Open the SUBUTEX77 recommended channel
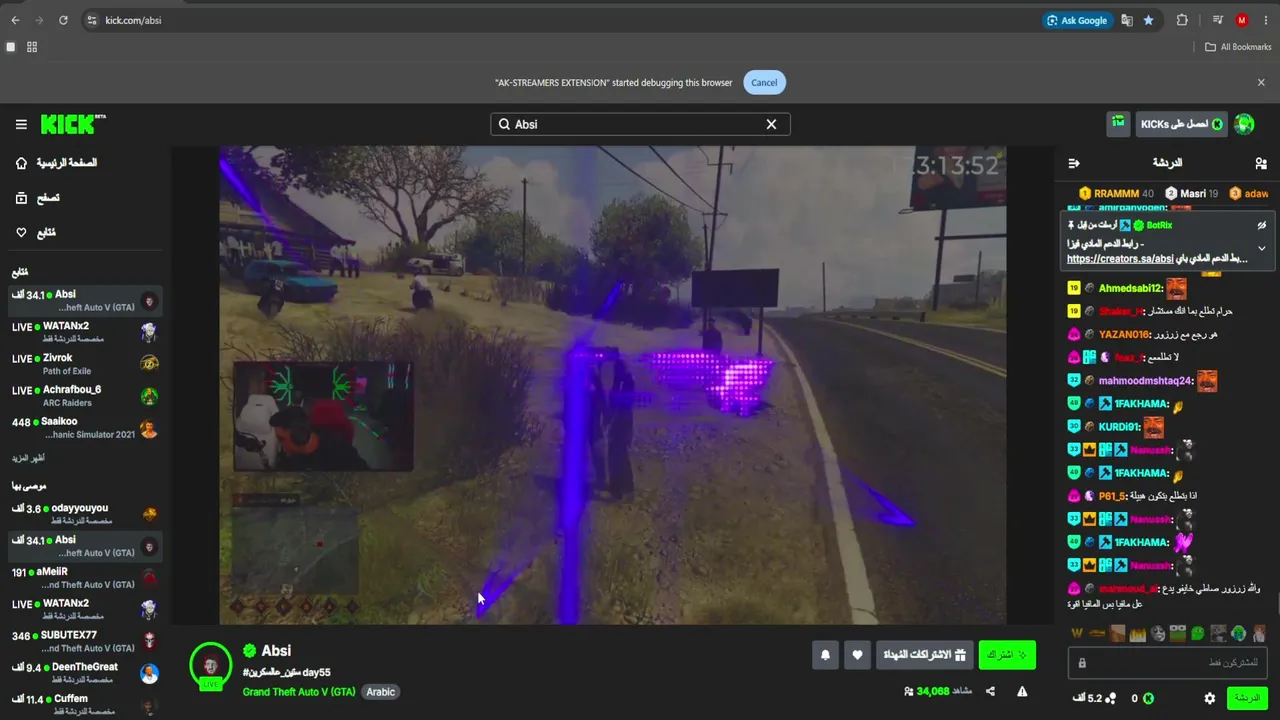This screenshot has height=720, width=1280. point(86,641)
